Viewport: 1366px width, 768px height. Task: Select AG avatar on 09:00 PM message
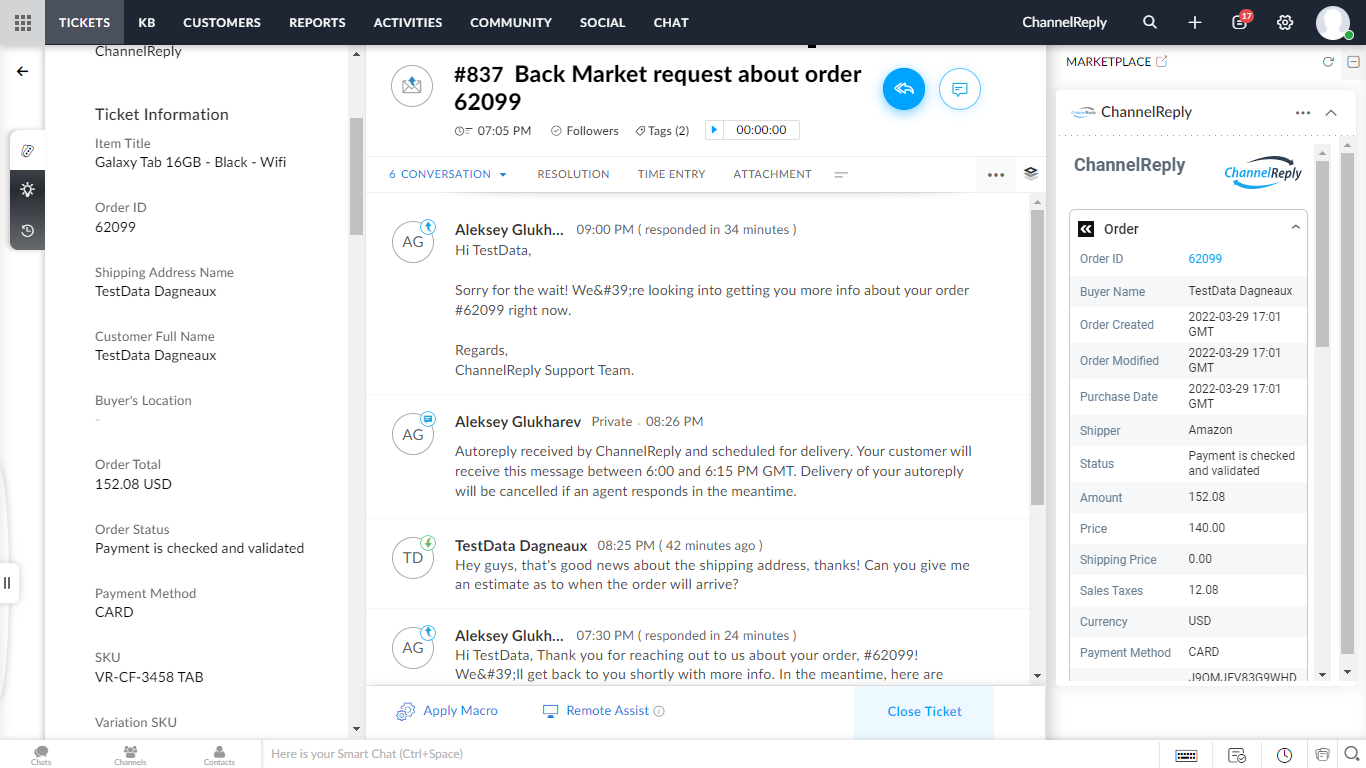click(x=413, y=242)
